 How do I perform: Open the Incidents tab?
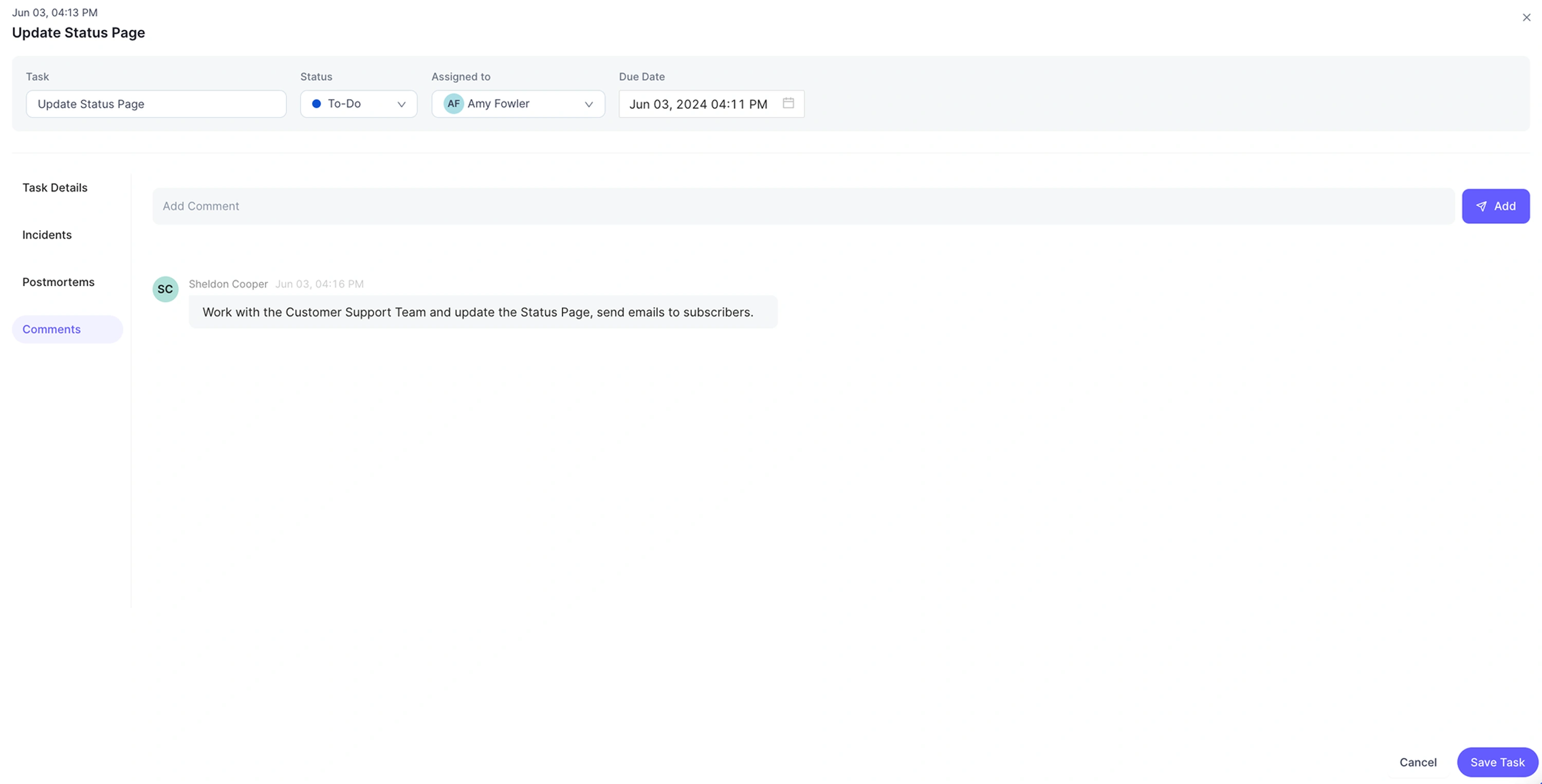tap(47, 235)
